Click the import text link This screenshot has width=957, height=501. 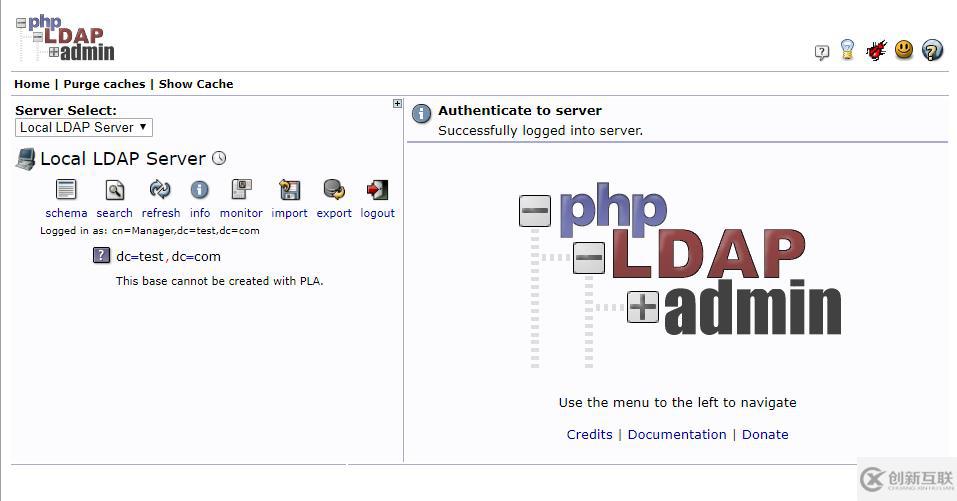point(289,213)
